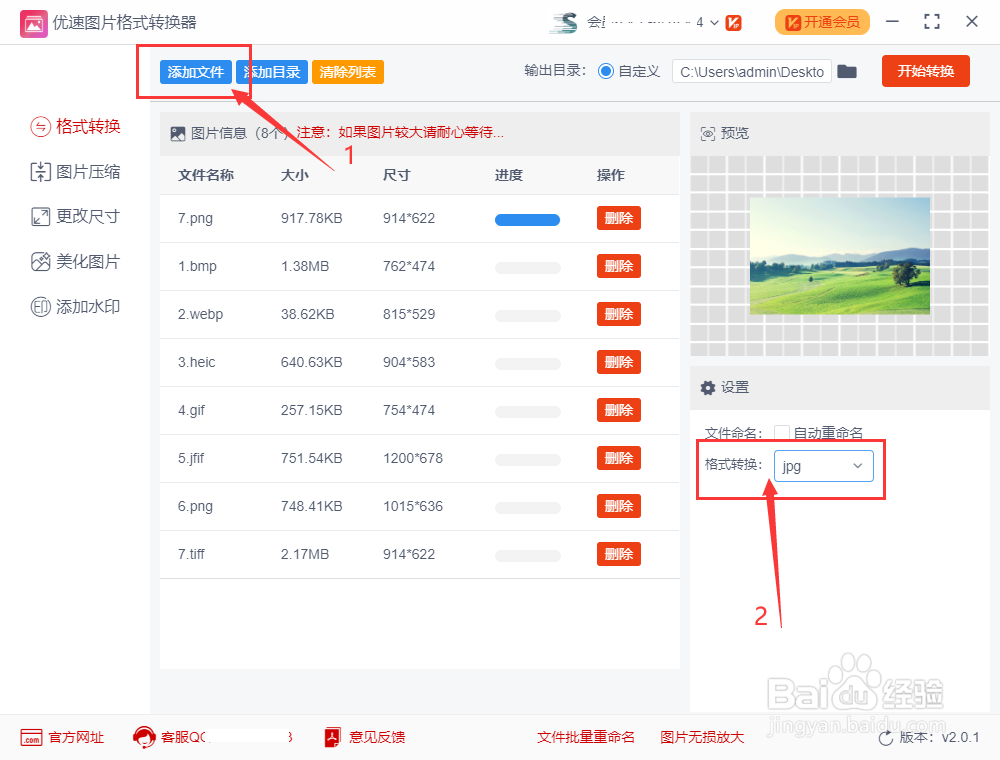Viewport: 1000px width, 760px height.
Task: Click the app logo icon in title bar
Action: point(33,24)
